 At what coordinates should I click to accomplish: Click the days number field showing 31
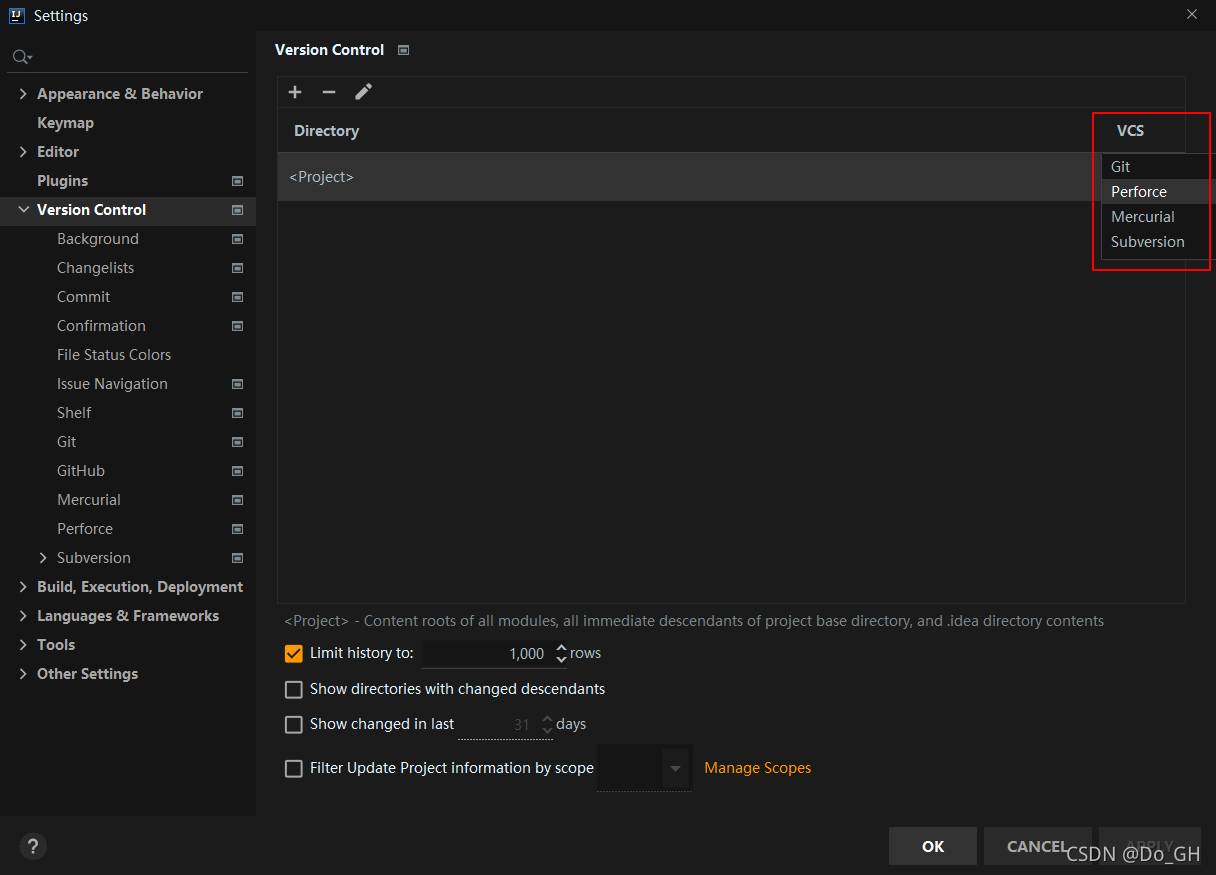[x=498, y=725]
